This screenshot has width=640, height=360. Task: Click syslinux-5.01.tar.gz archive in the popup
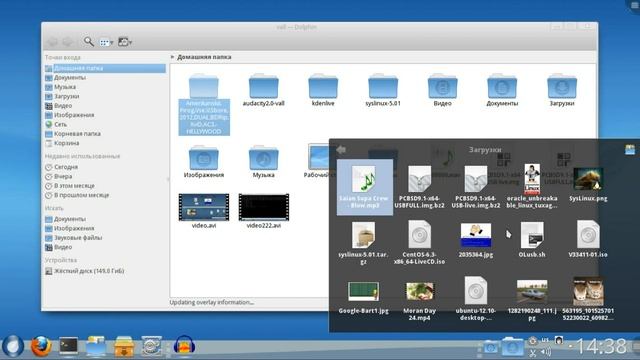363,243
